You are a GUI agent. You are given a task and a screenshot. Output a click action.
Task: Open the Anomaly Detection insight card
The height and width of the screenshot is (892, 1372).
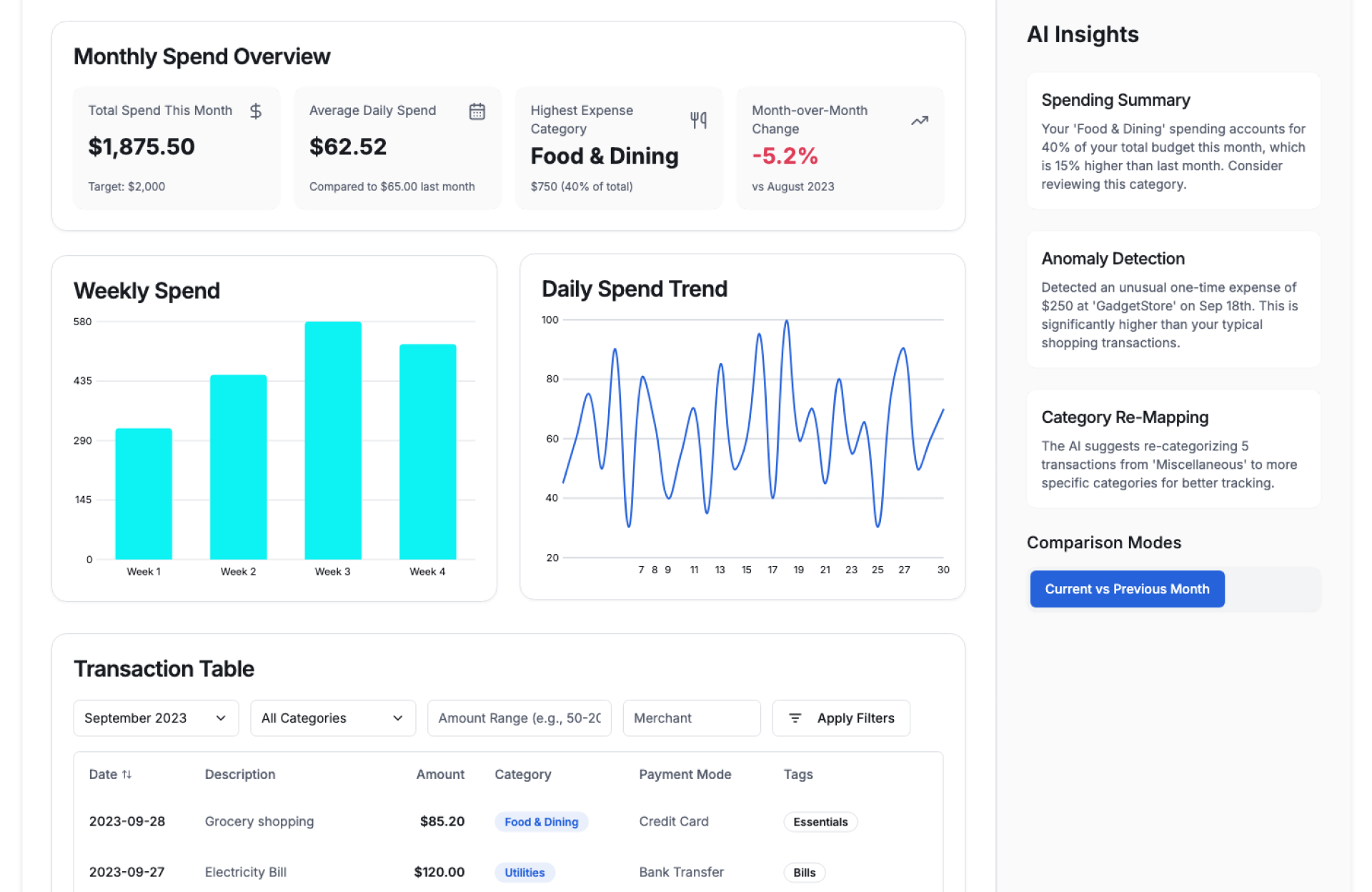(1173, 299)
